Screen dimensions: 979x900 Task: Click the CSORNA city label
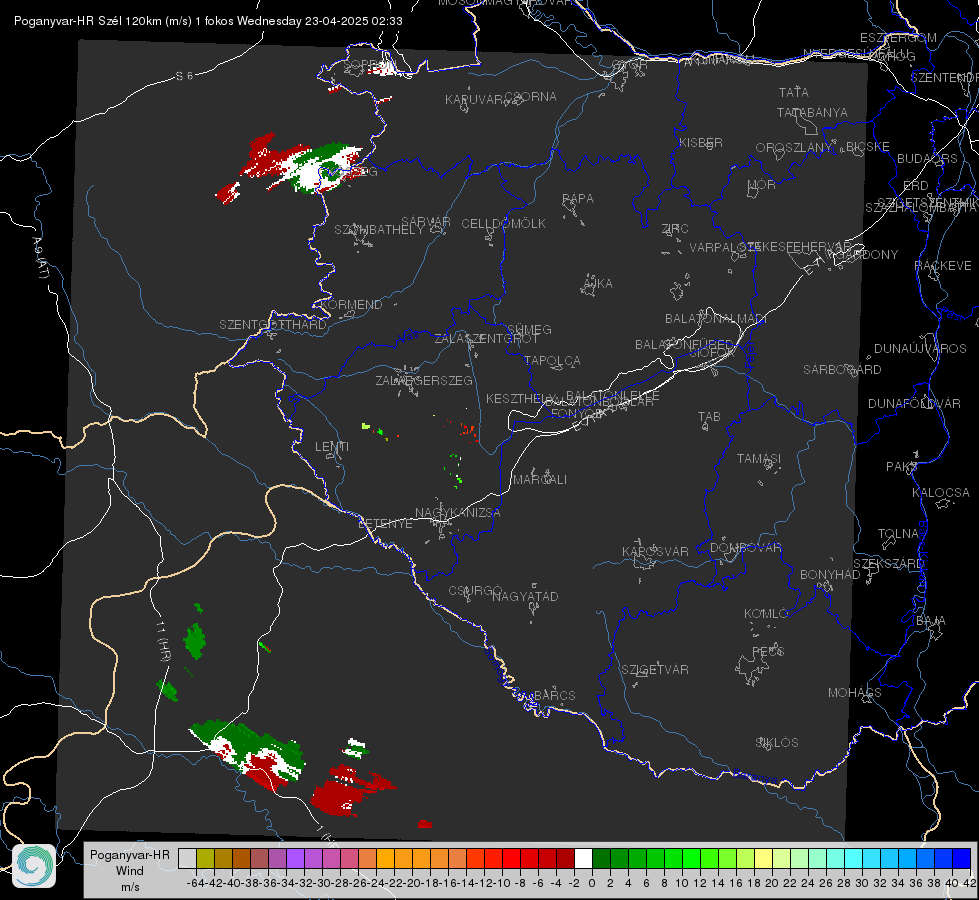point(531,97)
